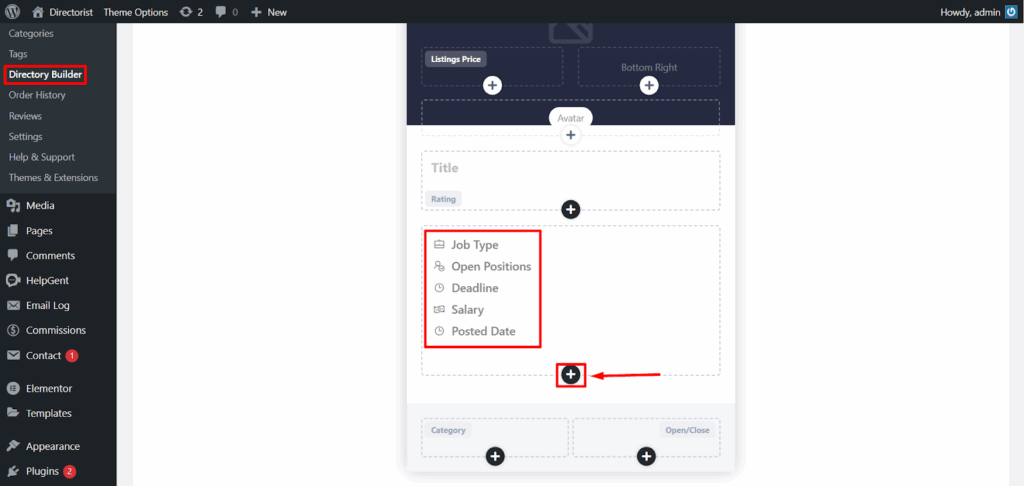The width and height of the screenshot is (1024, 486).
Task: Add element under Title and Rating
Action: (x=571, y=209)
